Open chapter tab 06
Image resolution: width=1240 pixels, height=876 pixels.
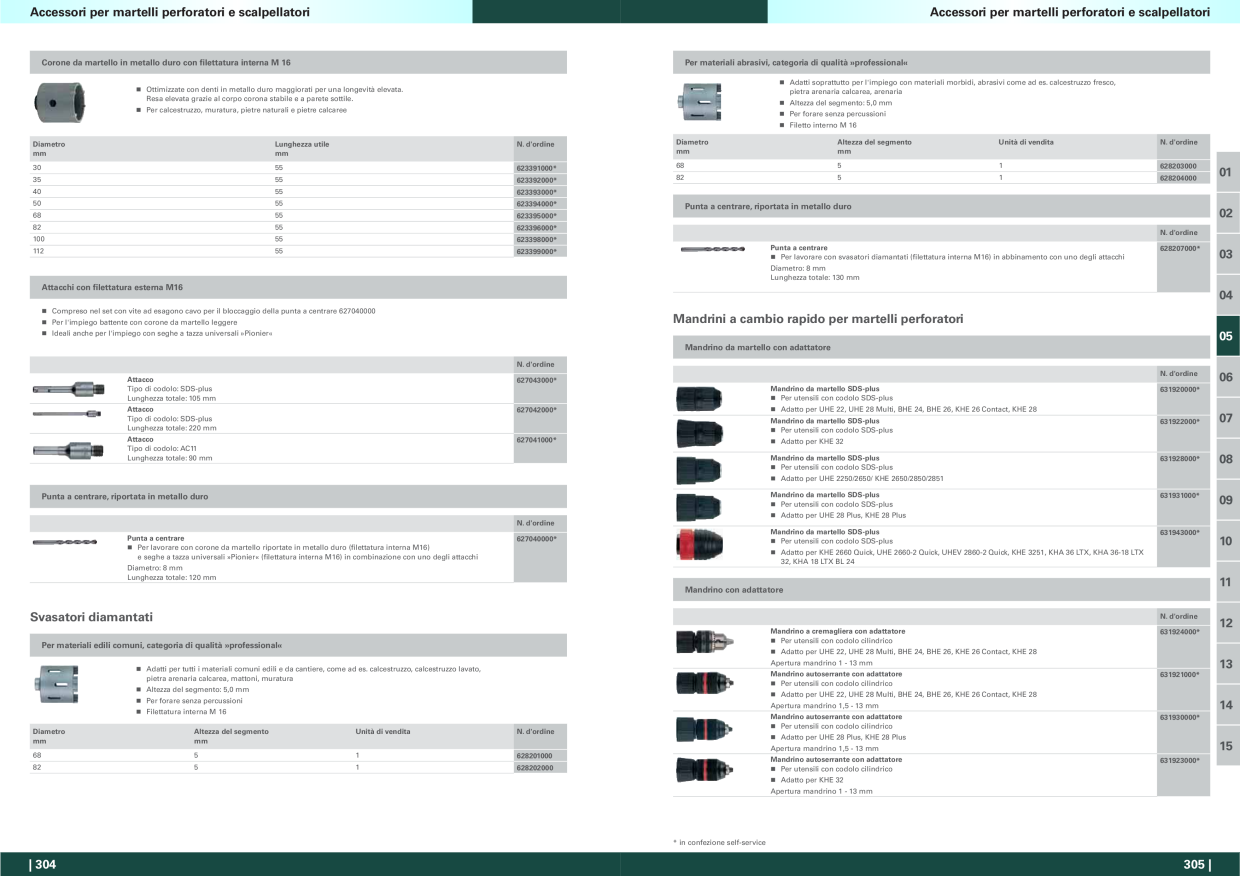[x=1227, y=377]
